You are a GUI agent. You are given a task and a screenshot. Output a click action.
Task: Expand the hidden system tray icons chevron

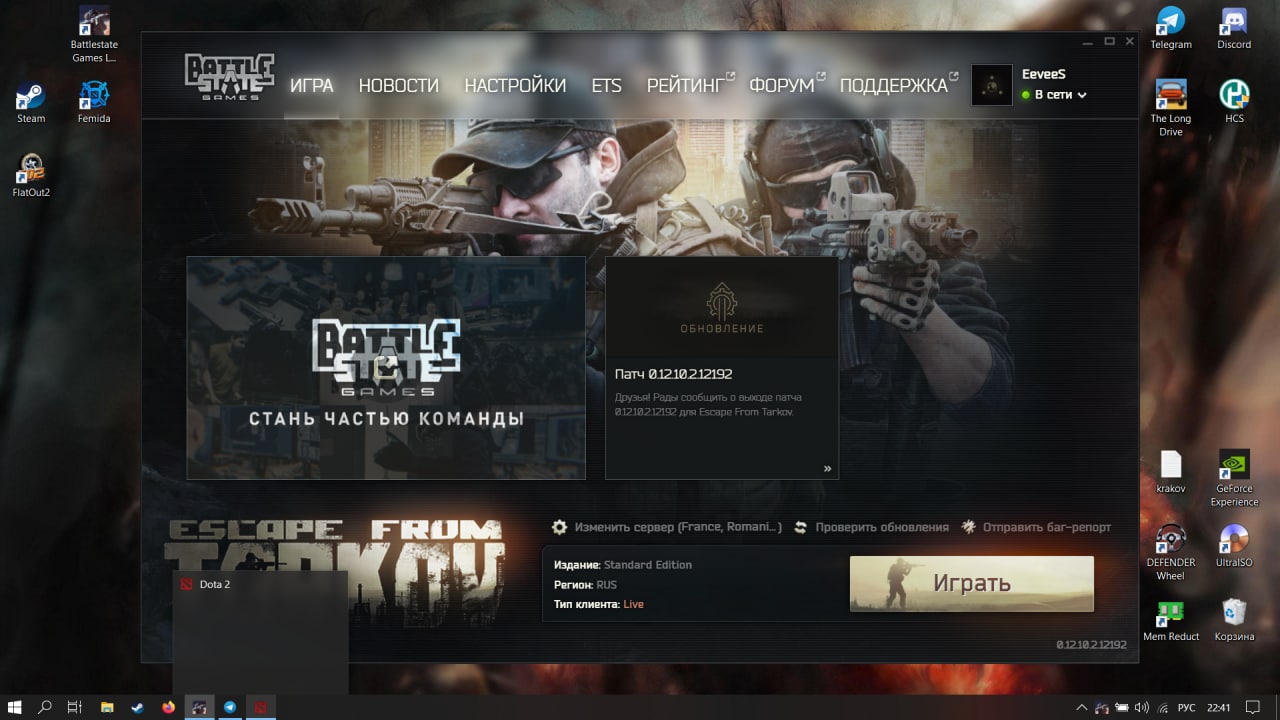[x=1081, y=707]
